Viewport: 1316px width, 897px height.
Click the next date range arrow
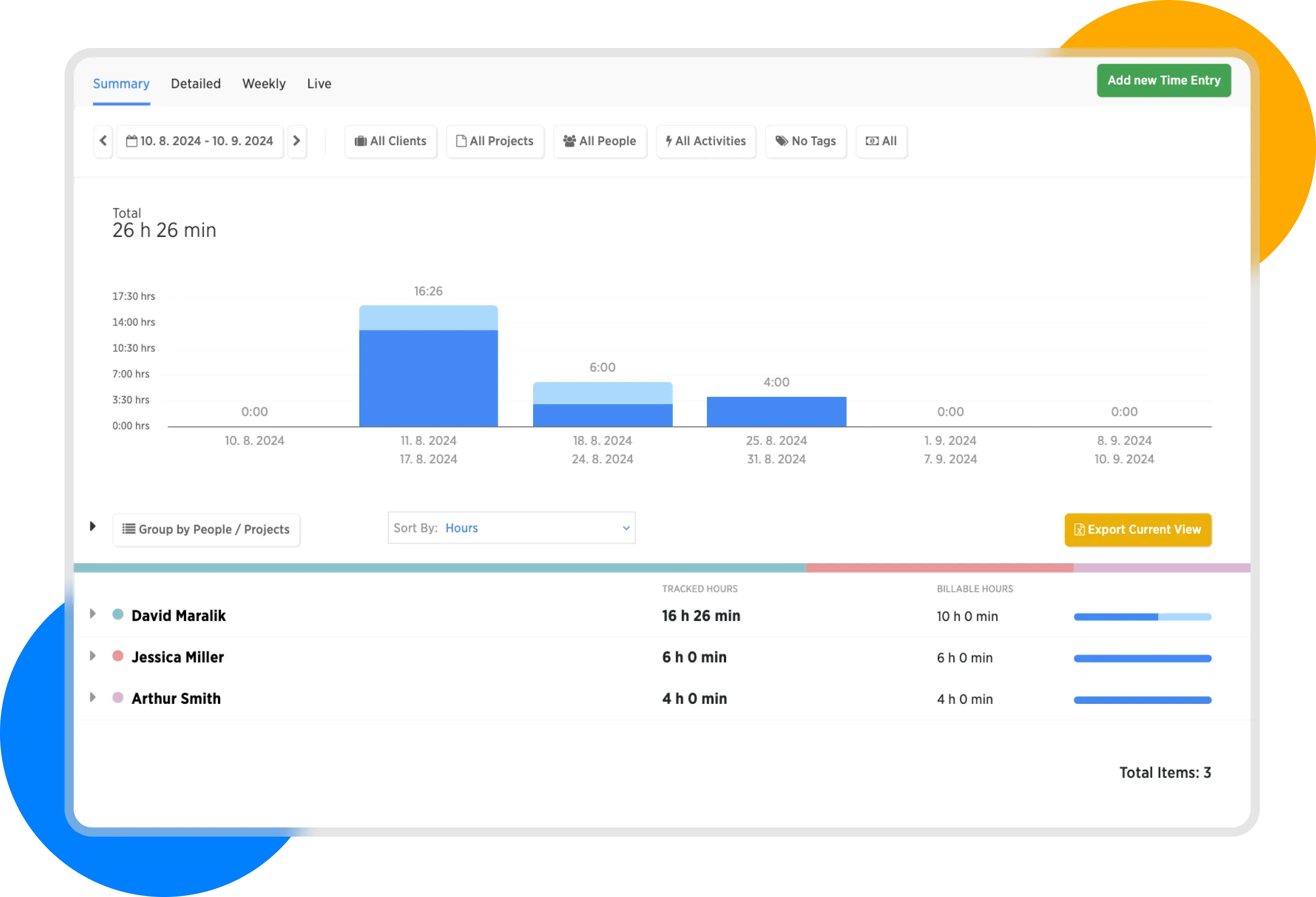coord(297,141)
